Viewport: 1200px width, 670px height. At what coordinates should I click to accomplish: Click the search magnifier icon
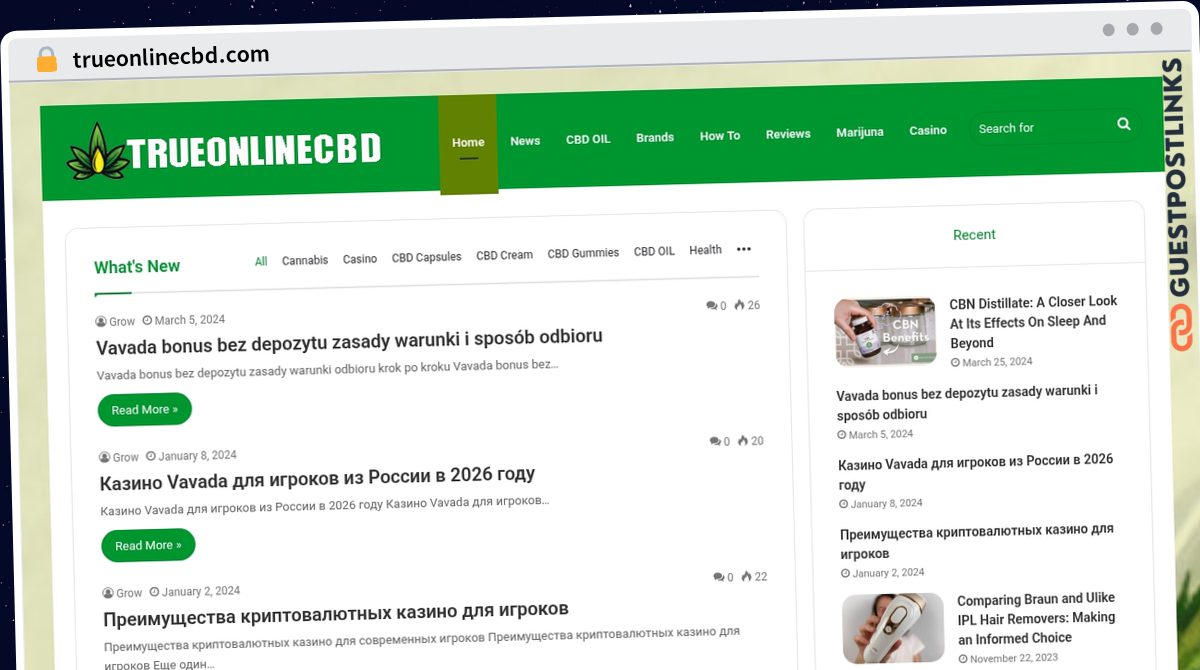coord(1124,124)
